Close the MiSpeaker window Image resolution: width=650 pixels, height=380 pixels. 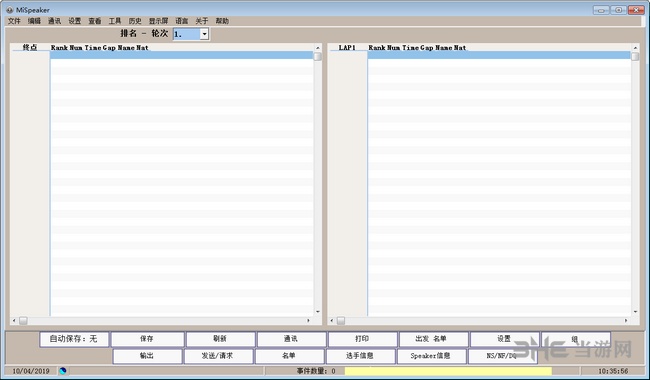click(636, 10)
